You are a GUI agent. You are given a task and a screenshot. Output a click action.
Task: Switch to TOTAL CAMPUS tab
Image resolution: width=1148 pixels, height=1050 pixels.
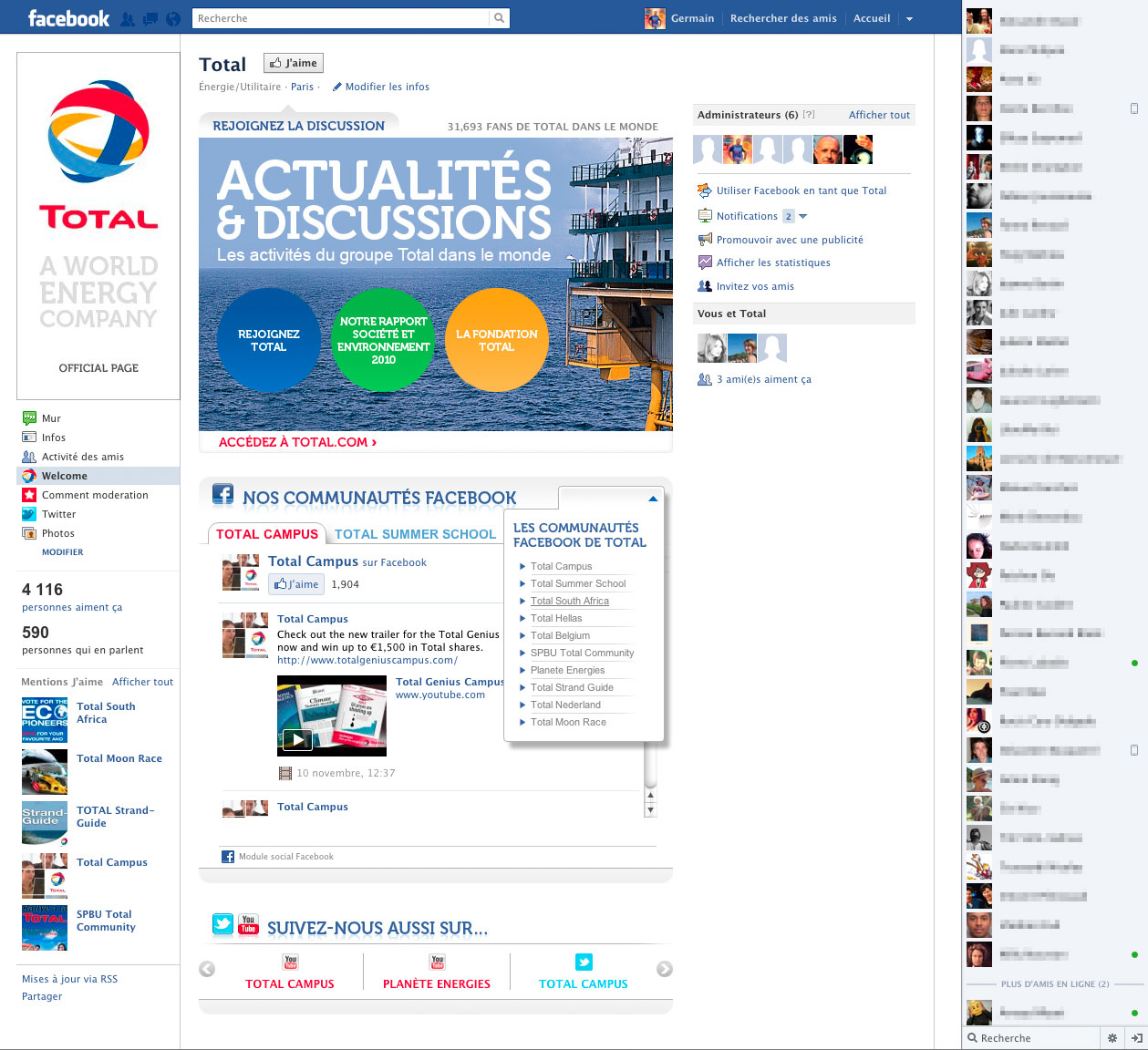266,535
